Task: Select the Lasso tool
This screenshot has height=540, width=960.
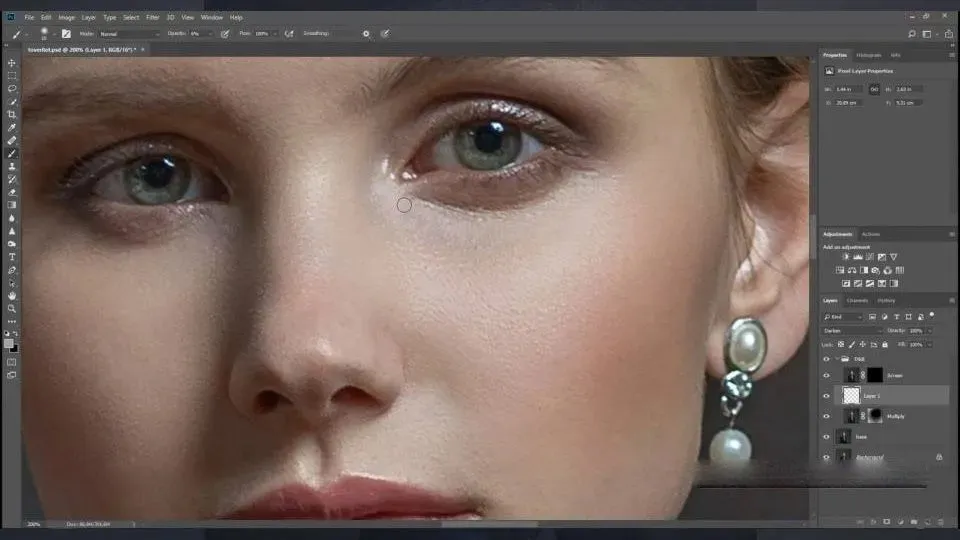Action: click(12, 89)
